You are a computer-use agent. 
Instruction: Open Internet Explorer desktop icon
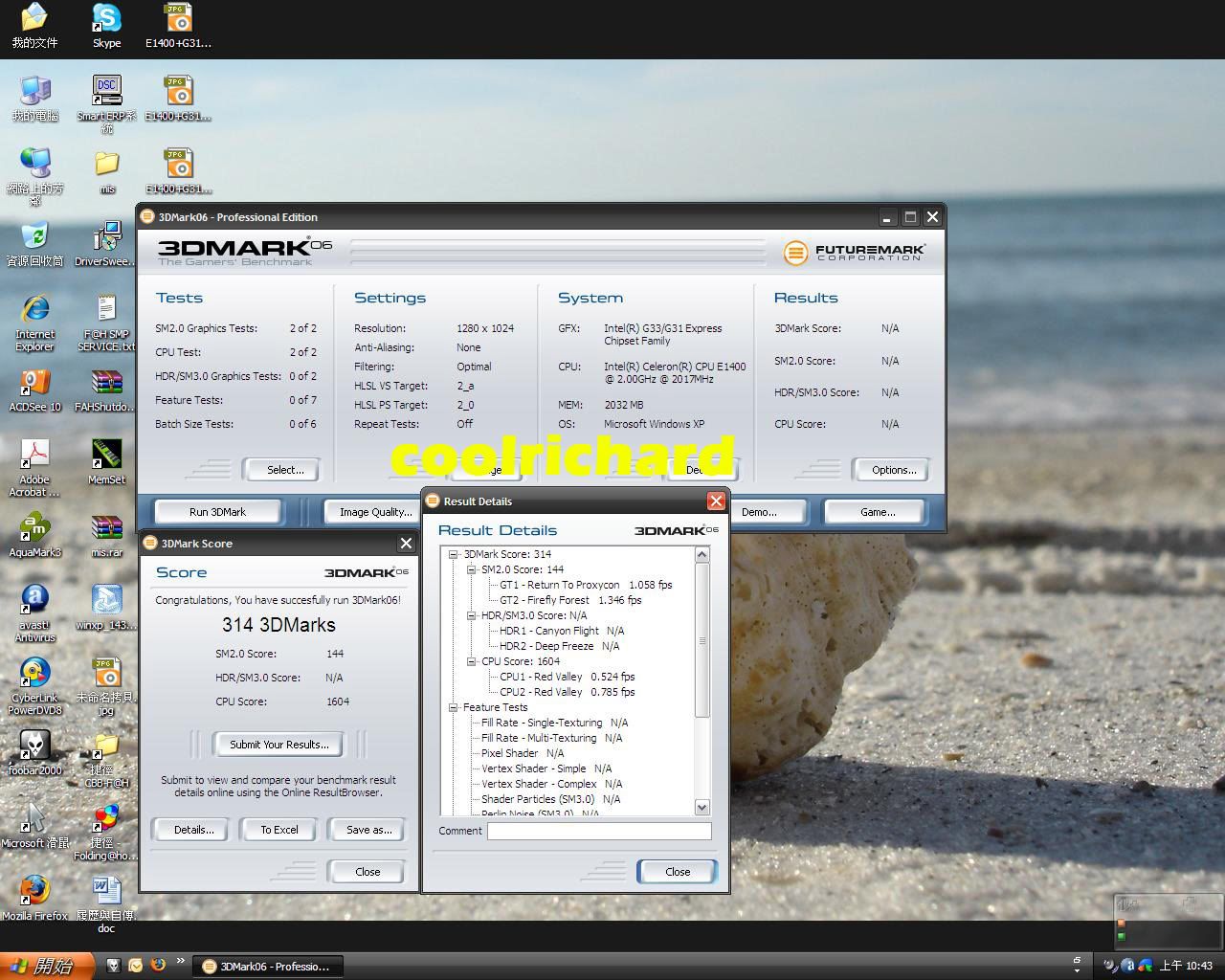(34, 323)
